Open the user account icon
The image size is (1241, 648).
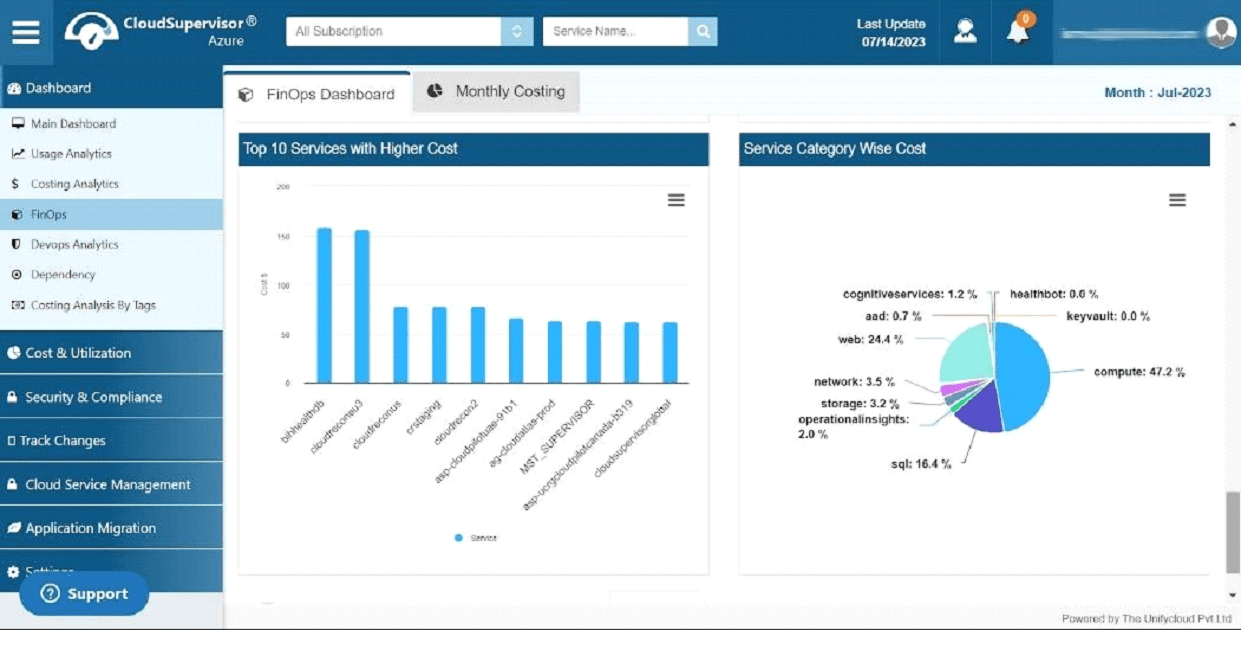[965, 31]
